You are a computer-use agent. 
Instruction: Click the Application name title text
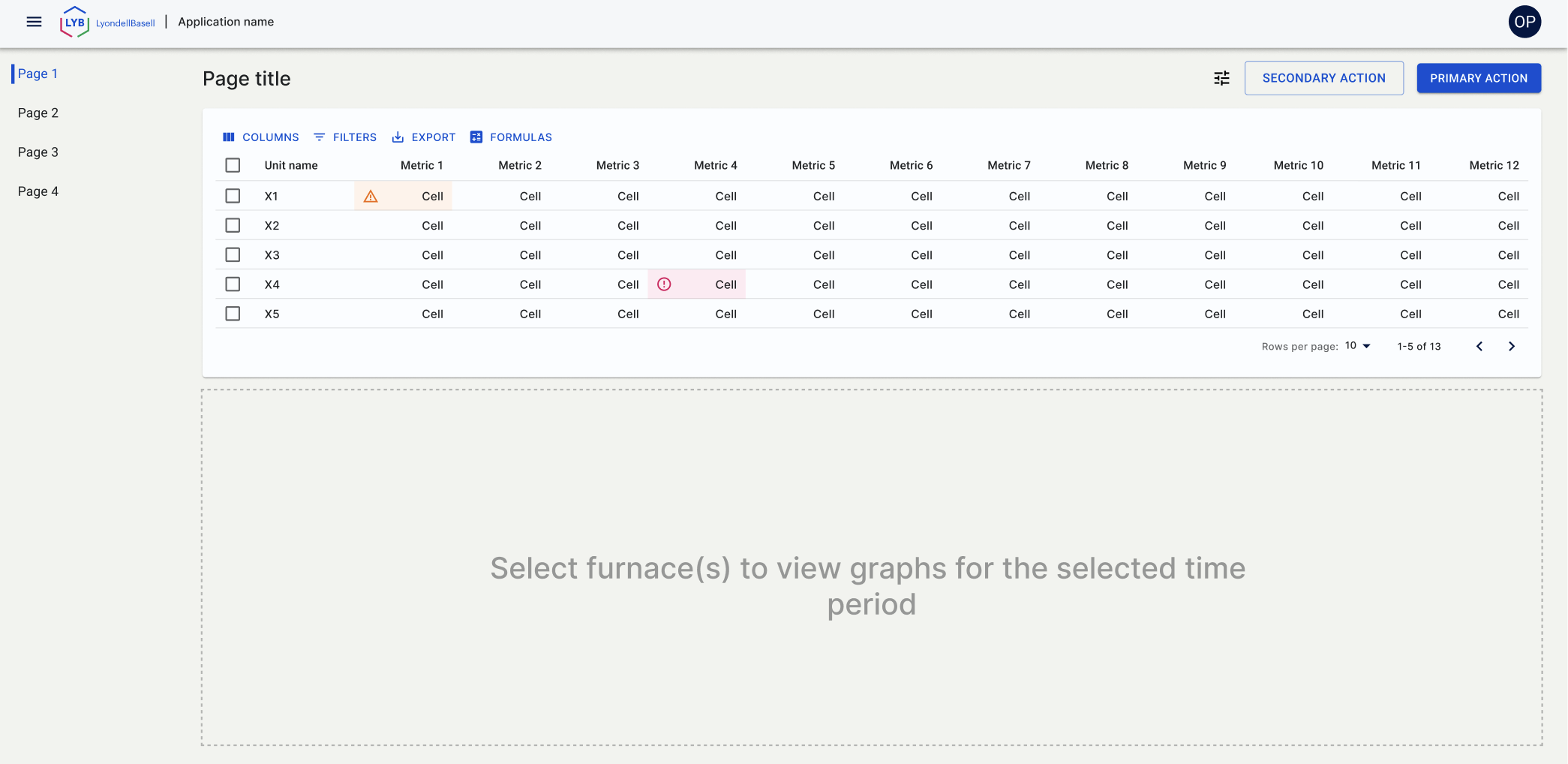click(x=226, y=22)
